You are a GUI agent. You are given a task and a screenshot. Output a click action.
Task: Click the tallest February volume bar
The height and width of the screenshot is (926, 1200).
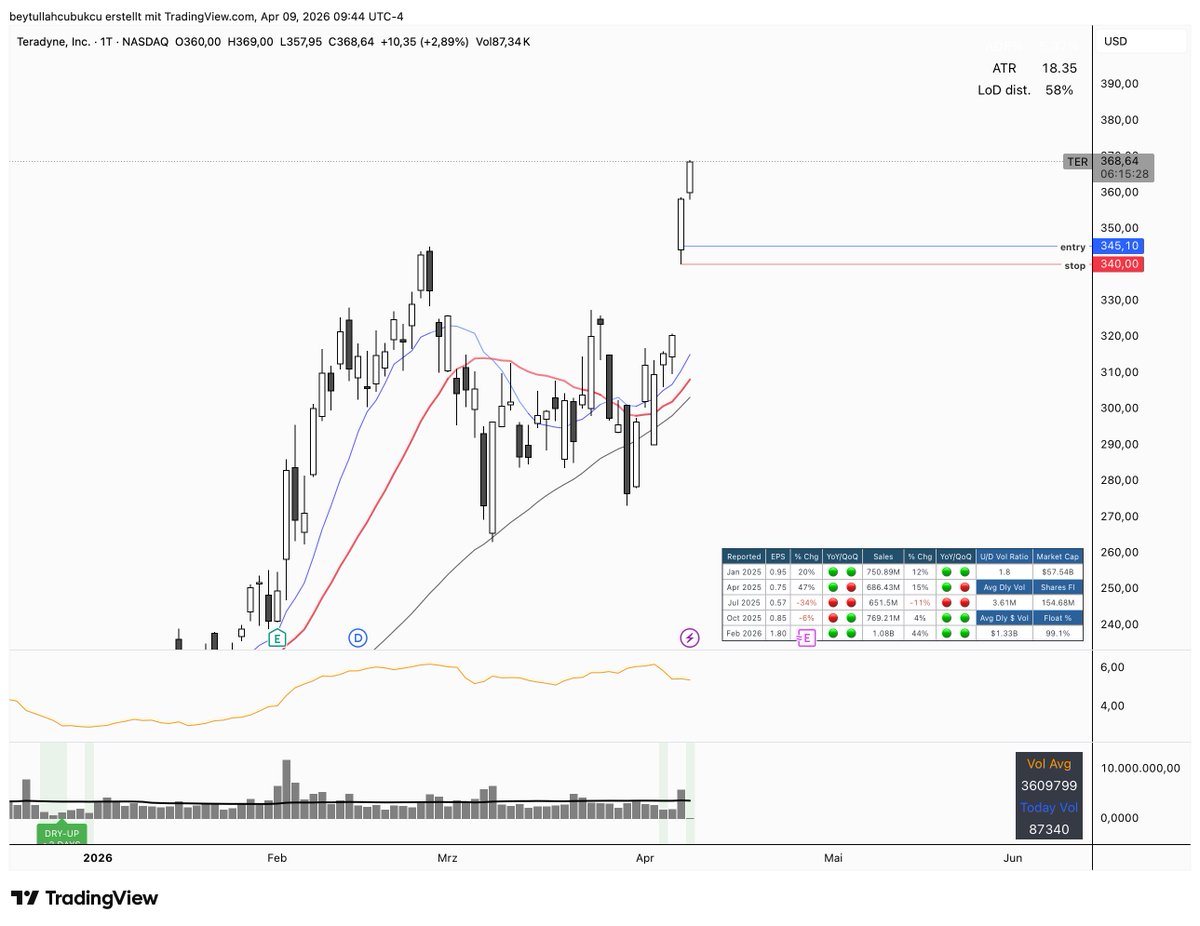287,789
